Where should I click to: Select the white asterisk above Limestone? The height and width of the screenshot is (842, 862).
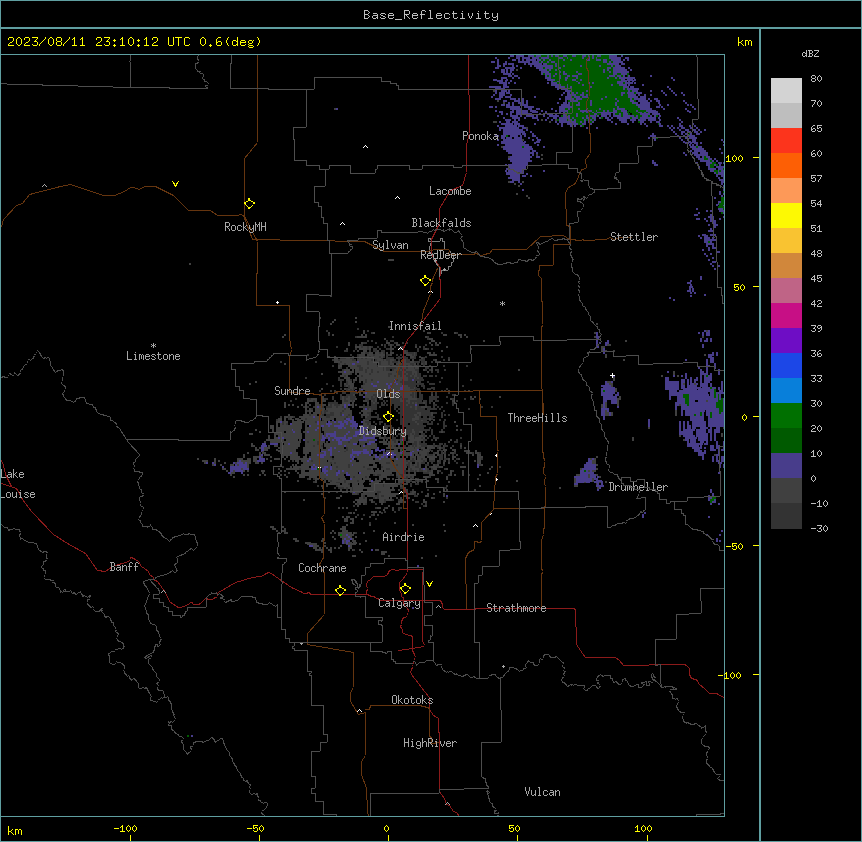point(153,346)
